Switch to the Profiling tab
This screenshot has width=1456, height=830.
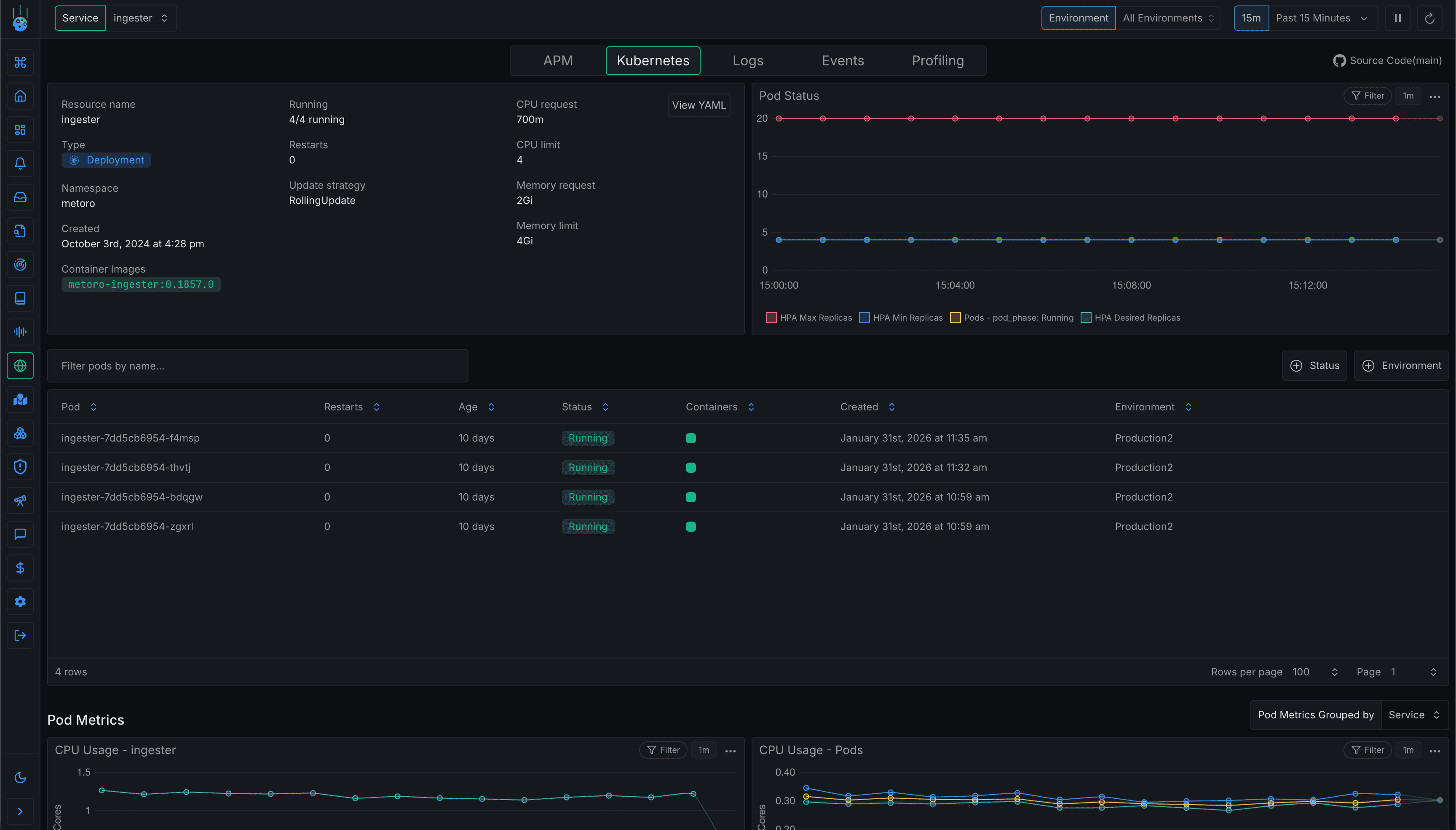click(937, 60)
